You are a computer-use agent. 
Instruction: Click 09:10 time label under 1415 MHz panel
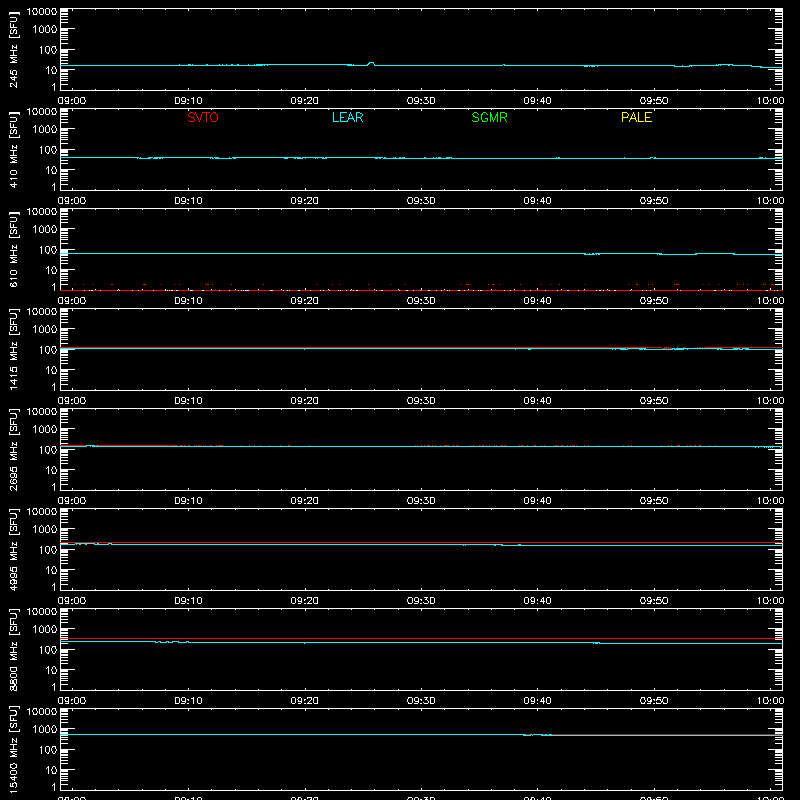(188, 401)
